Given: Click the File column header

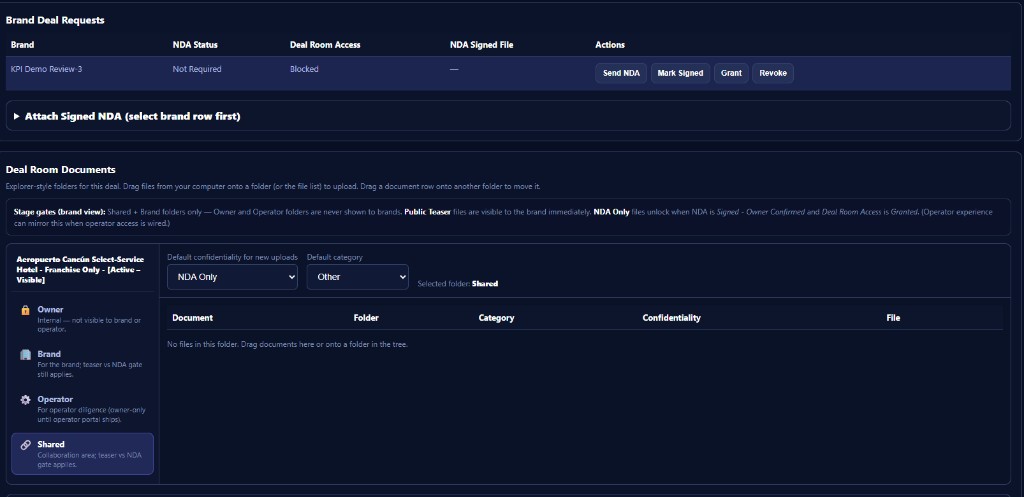Looking at the screenshot, I should (893, 318).
